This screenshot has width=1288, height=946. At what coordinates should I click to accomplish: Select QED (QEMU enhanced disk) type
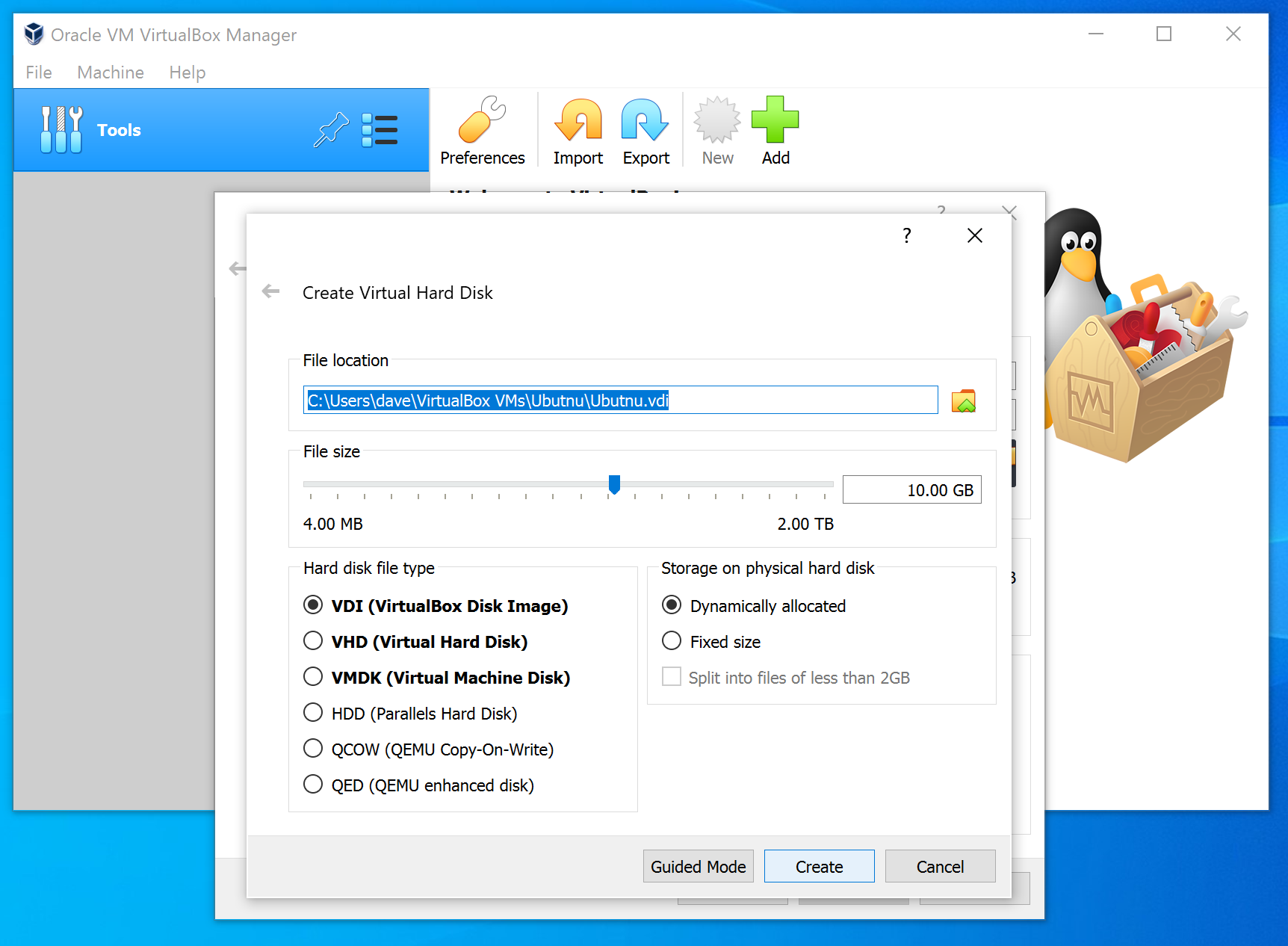coord(418,785)
